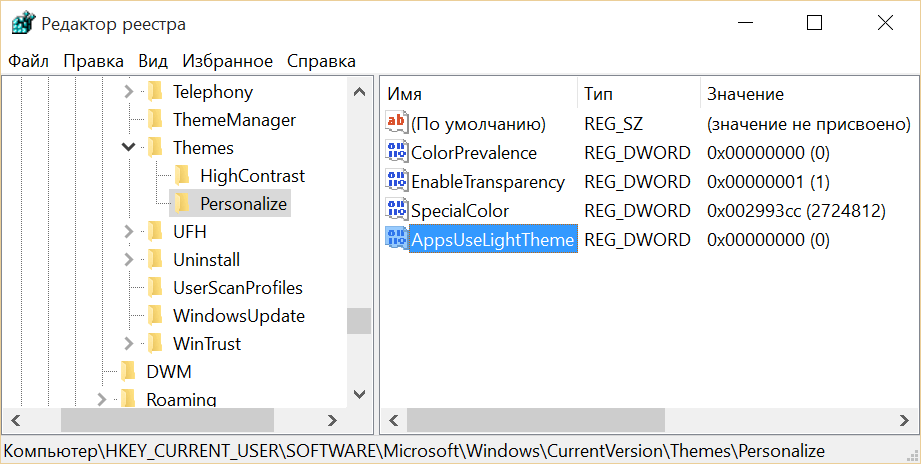
Task: Open the Вид menu
Action: pyautogui.click(x=153, y=61)
